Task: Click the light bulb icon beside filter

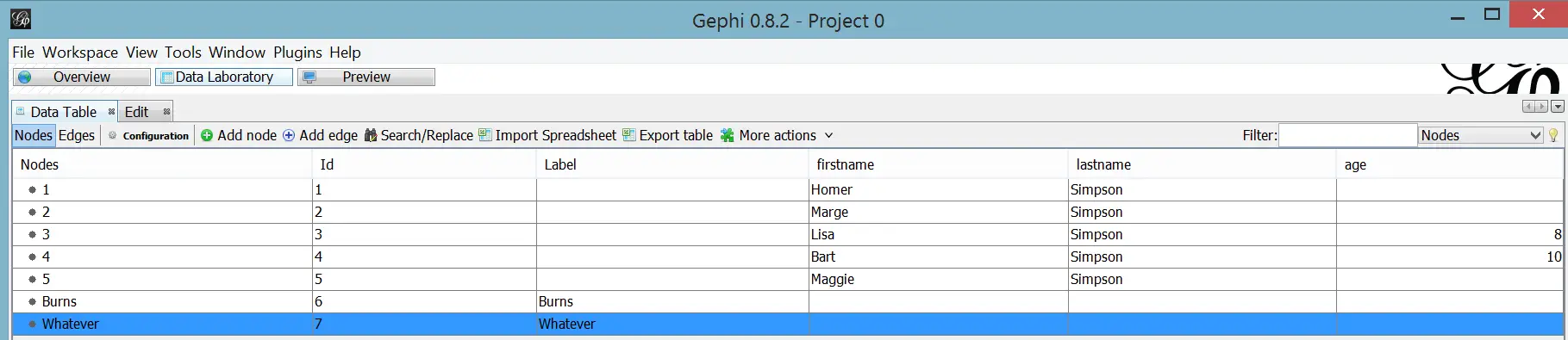Action: pyautogui.click(x=1553, y=135)
